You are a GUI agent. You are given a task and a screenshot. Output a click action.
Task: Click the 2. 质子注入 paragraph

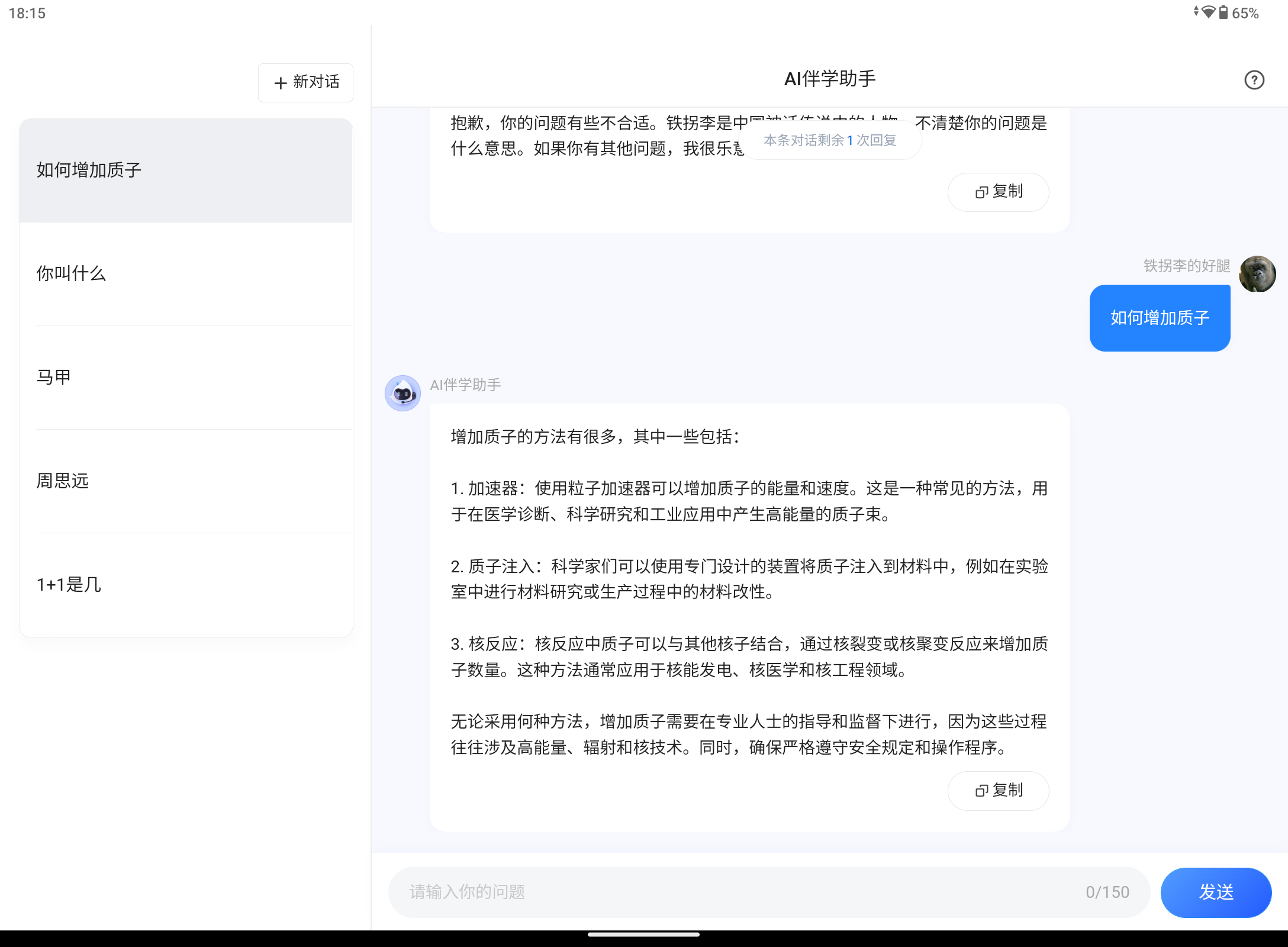(x=749, y=579)
